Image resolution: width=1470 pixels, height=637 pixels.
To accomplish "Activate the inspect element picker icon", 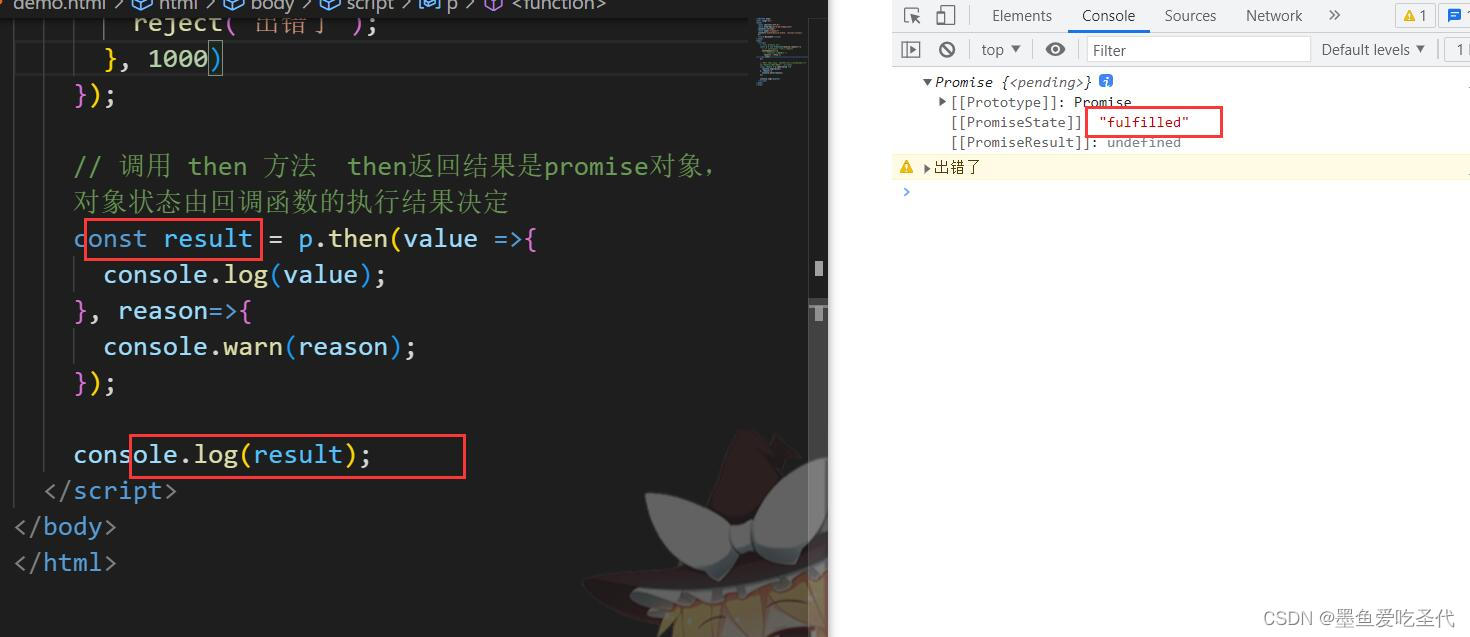I will 911,16.
